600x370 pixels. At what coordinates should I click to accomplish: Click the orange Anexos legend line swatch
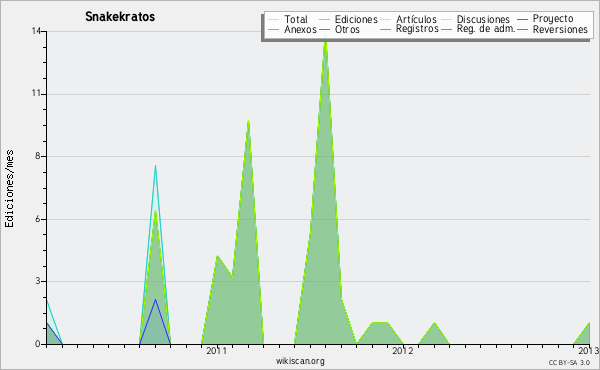coord(274,29)
